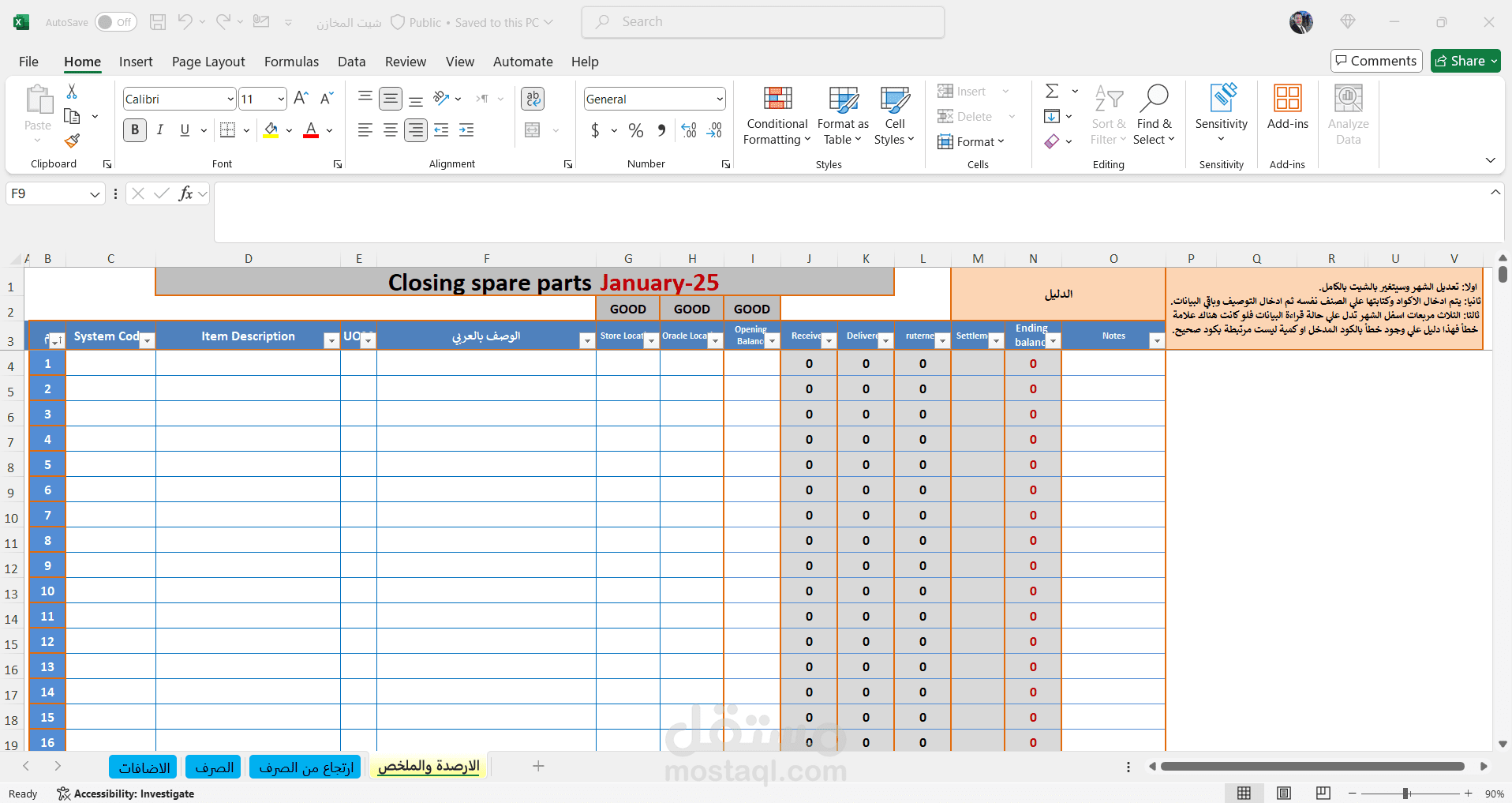Viewport: 1512px width, 803px height.
Task: Toggle Align Left horizontal alignment
Action: point(365,130)
